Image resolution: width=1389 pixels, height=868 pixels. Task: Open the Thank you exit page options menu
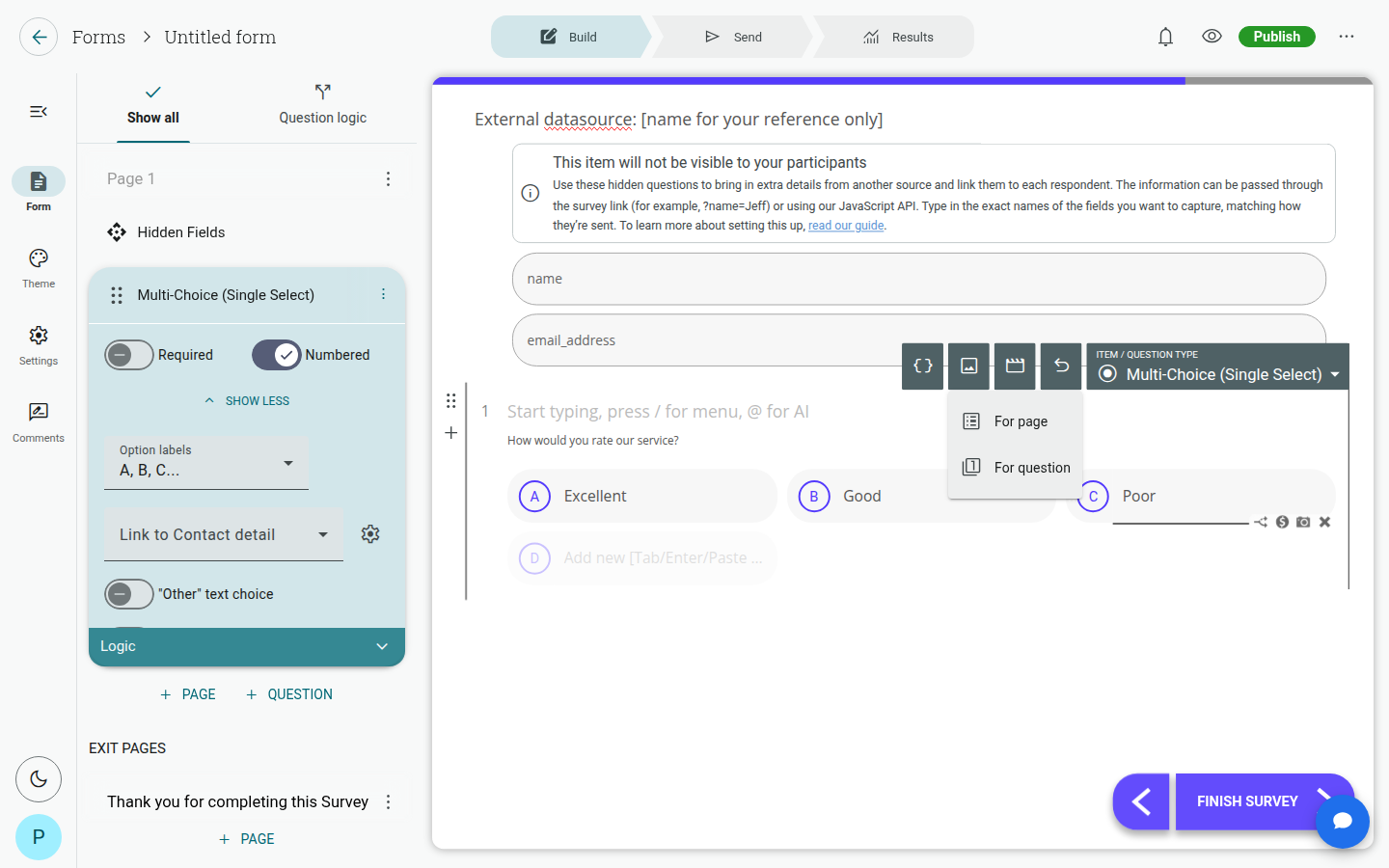click(x=388, y=802)
